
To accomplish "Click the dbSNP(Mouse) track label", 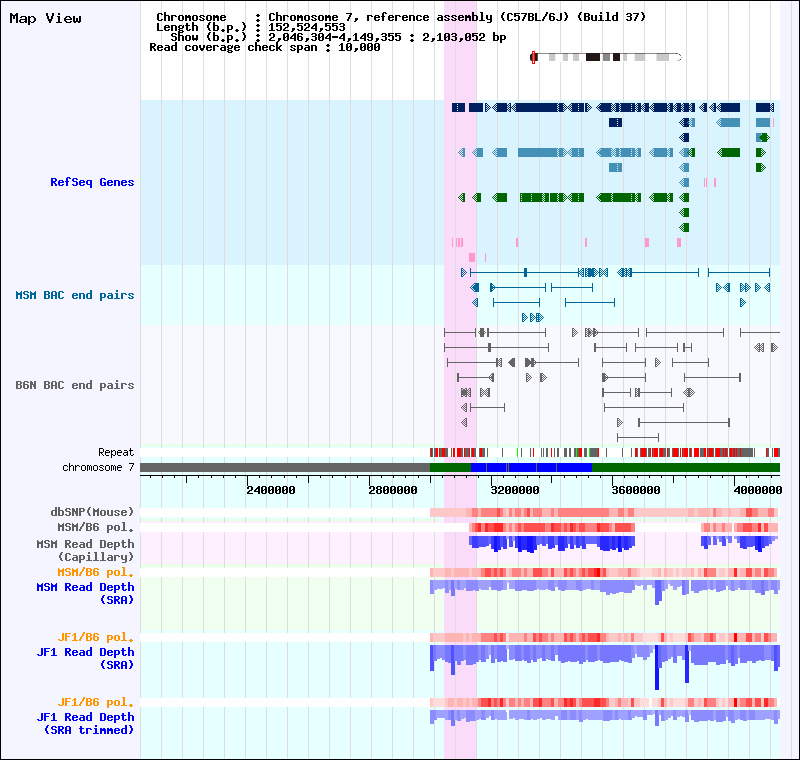I will click(92, 512).
